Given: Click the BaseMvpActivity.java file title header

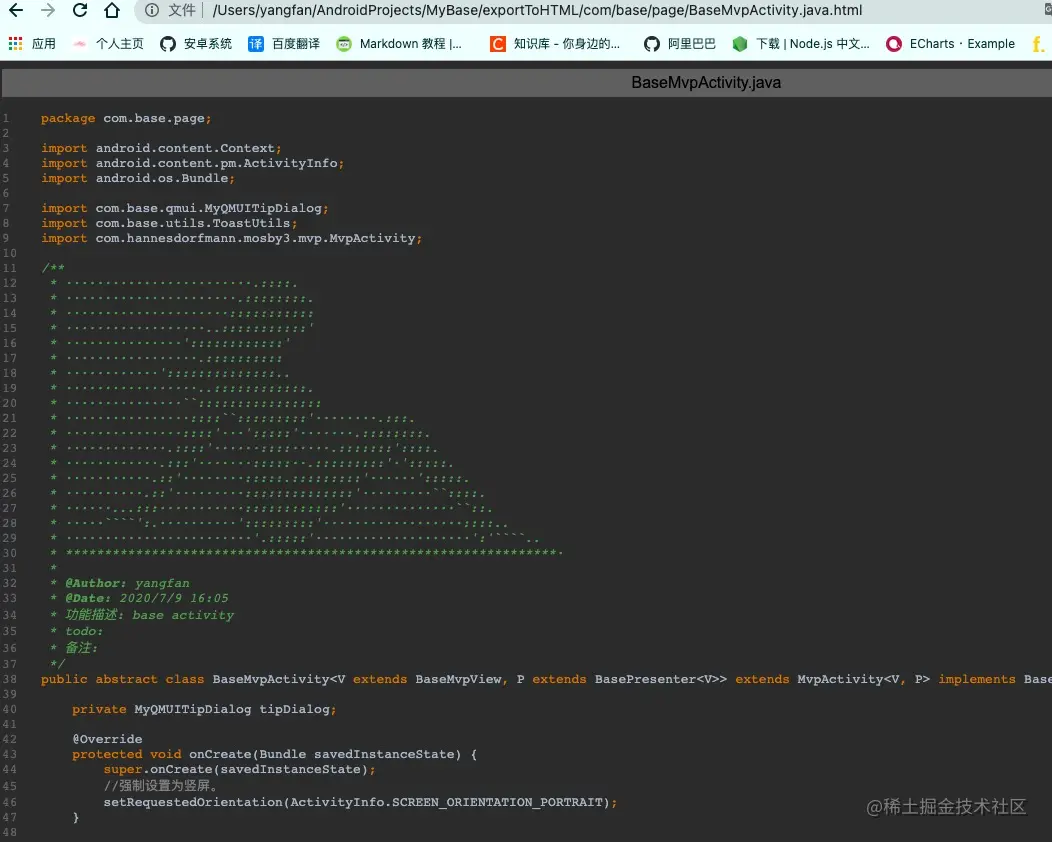Looking at the screenshot, I should pos(706,83).
